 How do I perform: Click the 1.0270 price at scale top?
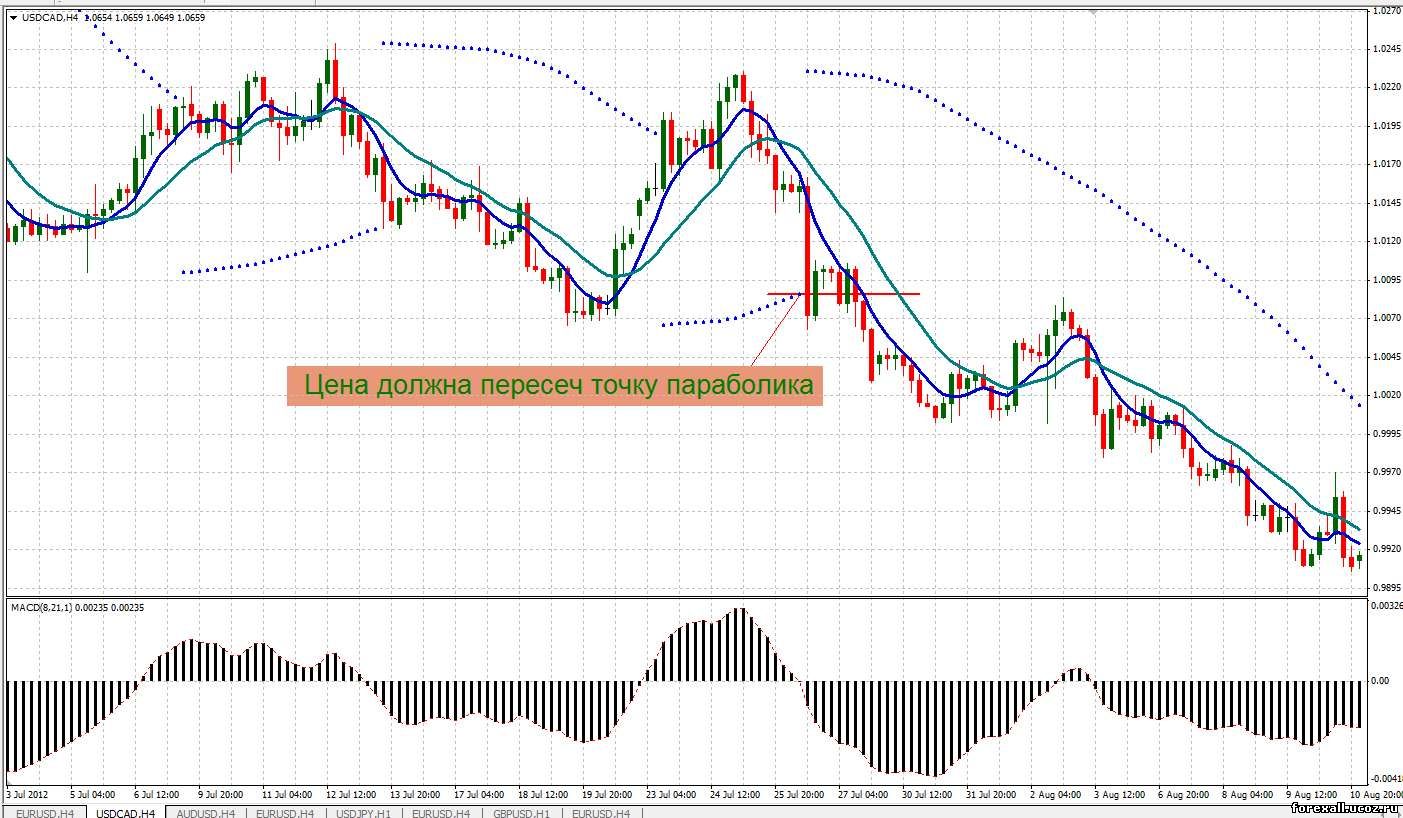pyautogui.click(x=1385, y=11)
